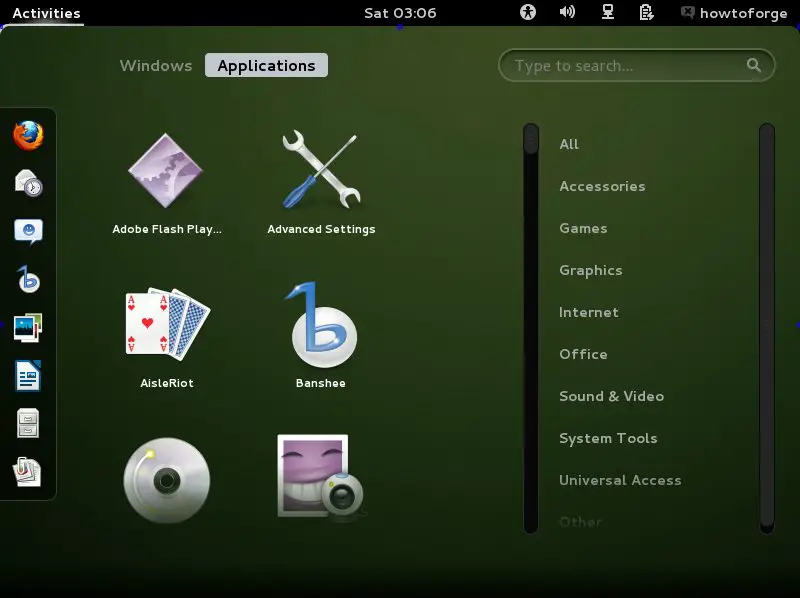Screen dimensions: 800x598
Task: Filter by Universal Access category
Action: pyautogui.click(x=620, y=480)
